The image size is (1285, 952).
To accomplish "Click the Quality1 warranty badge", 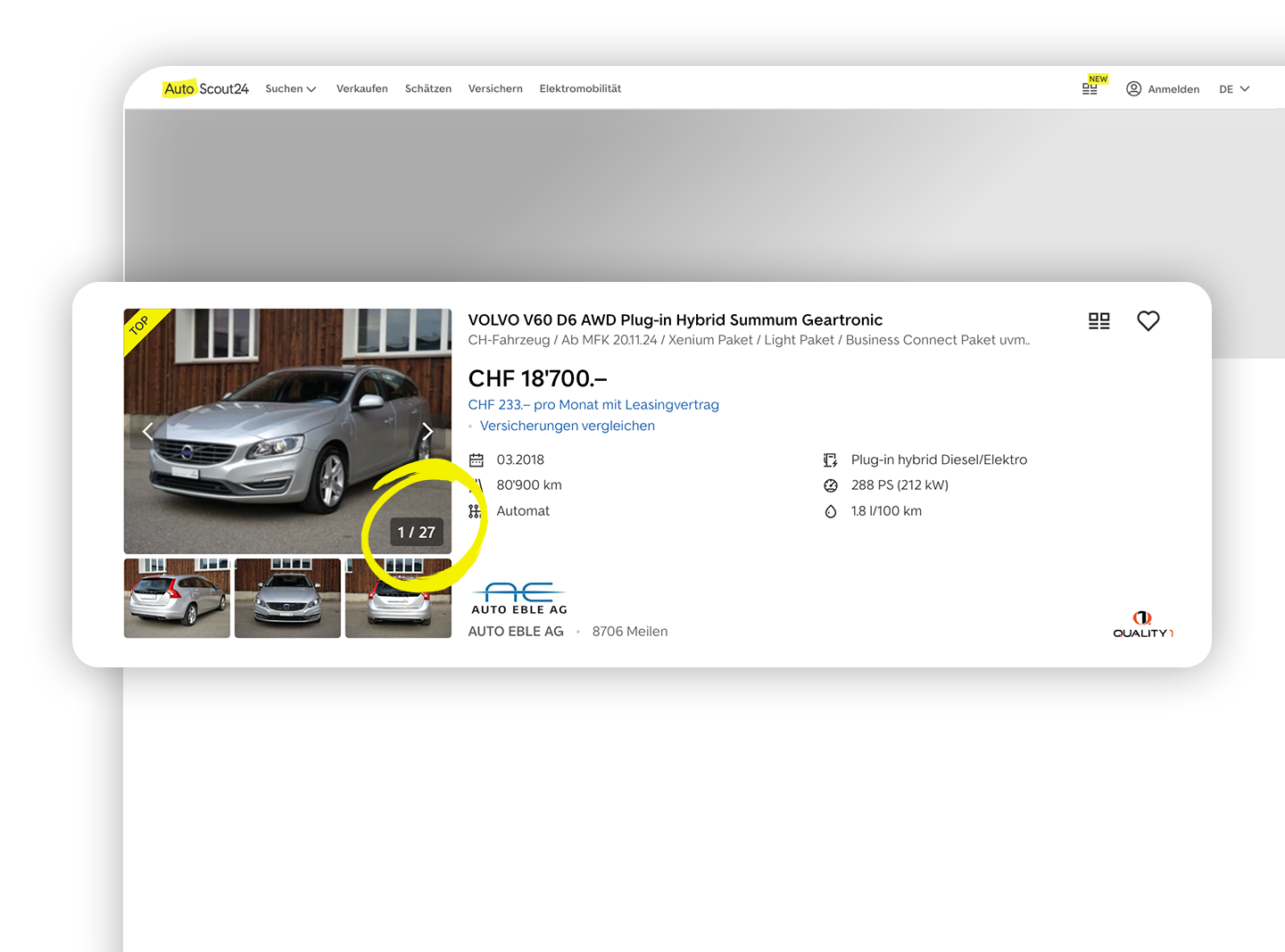I will click(x=1142, y=624).
